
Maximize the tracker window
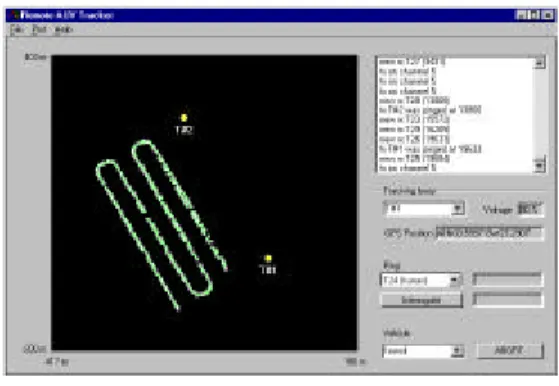(535, 15)
